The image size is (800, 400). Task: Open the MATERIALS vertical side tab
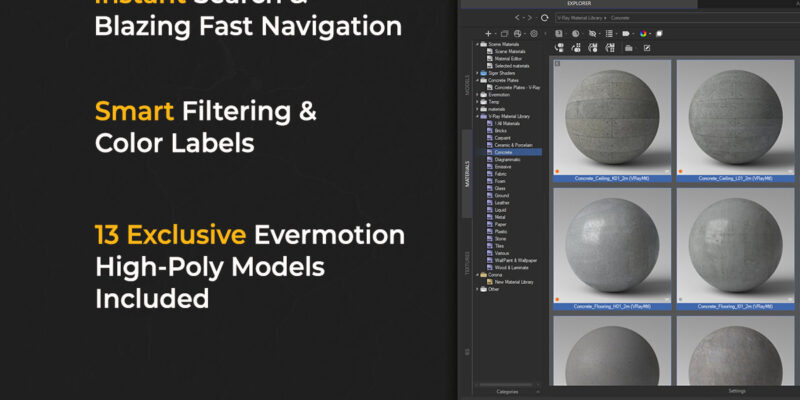(467, 174)
